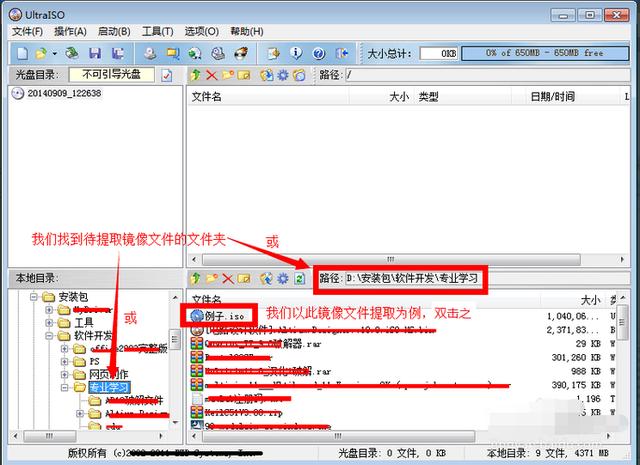The image size is (640, 465).
Task: Click red X Delete in image pane toolbar
Action: pyautogui.click(x=211, y=75)
